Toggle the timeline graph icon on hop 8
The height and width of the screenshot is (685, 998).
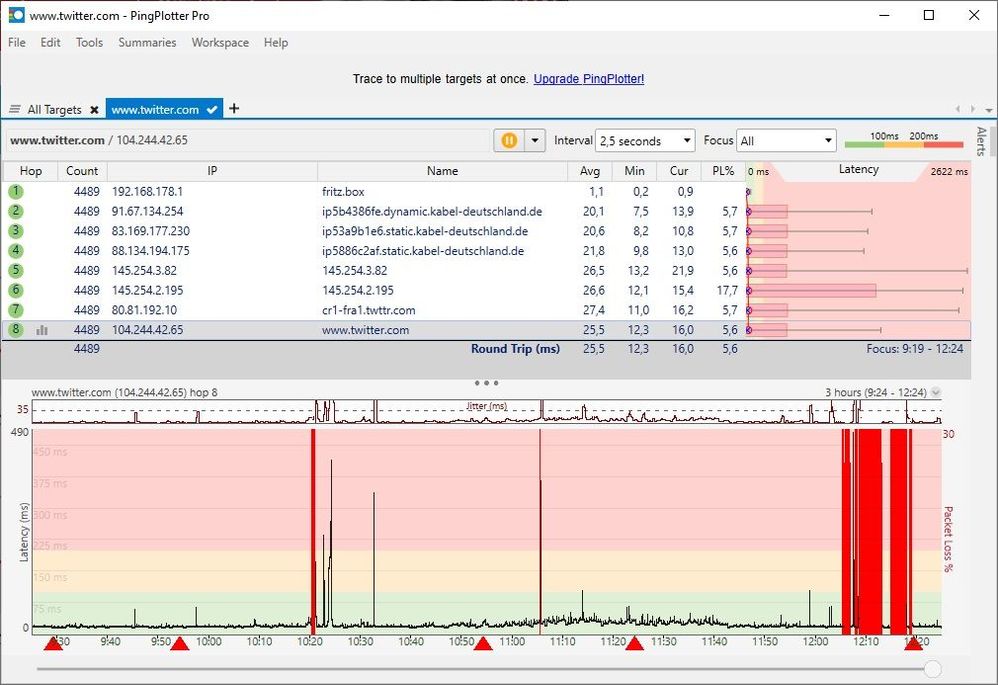pos(42,330)
